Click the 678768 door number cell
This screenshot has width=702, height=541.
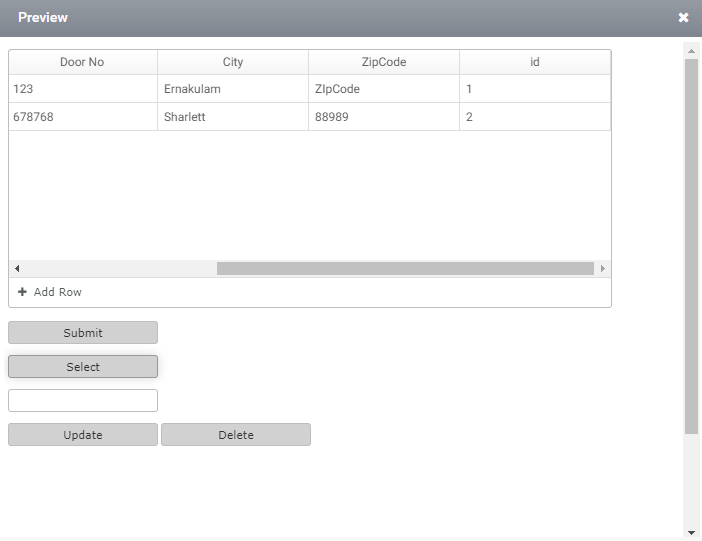[83, 117]
